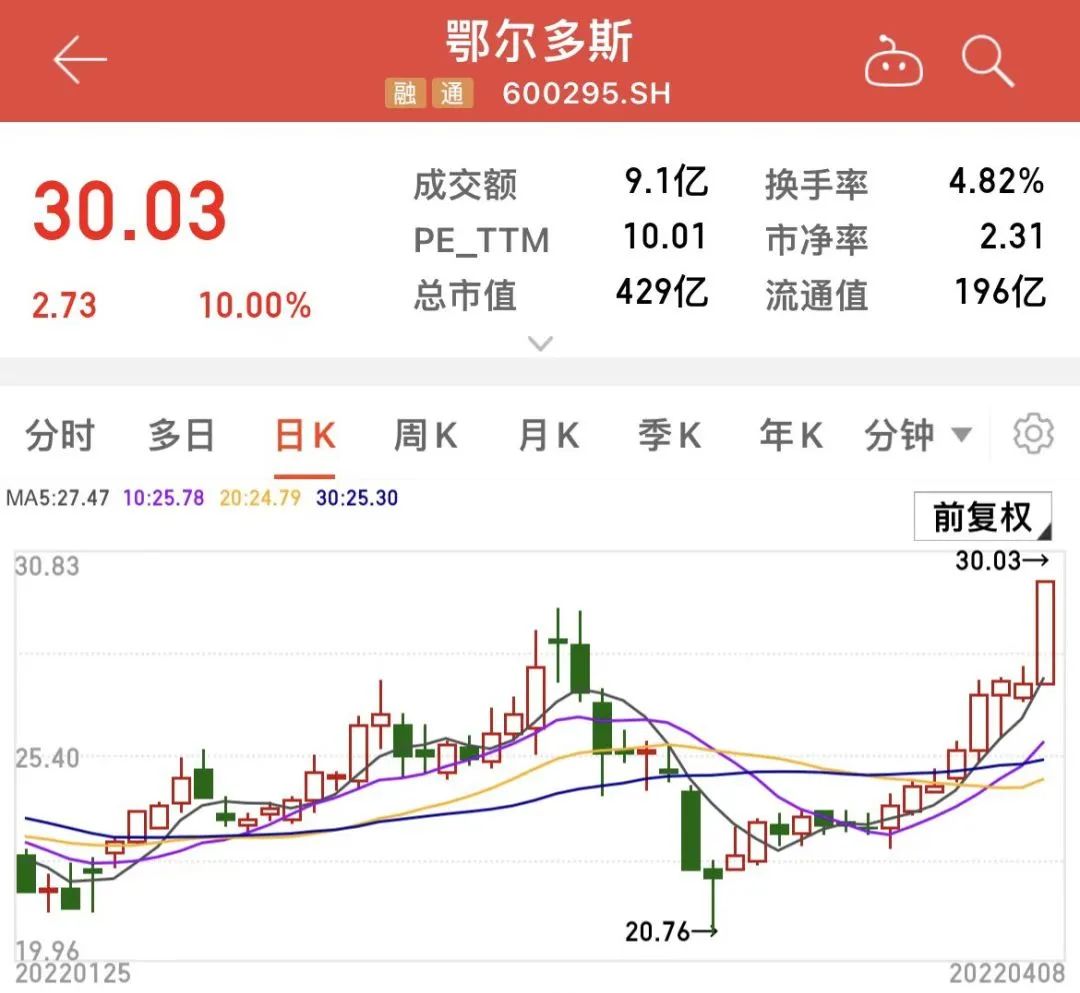Switch to the 周K weekly chart tab
Image resolution: width=1080 pixels, height=993 pixels.
424,433
